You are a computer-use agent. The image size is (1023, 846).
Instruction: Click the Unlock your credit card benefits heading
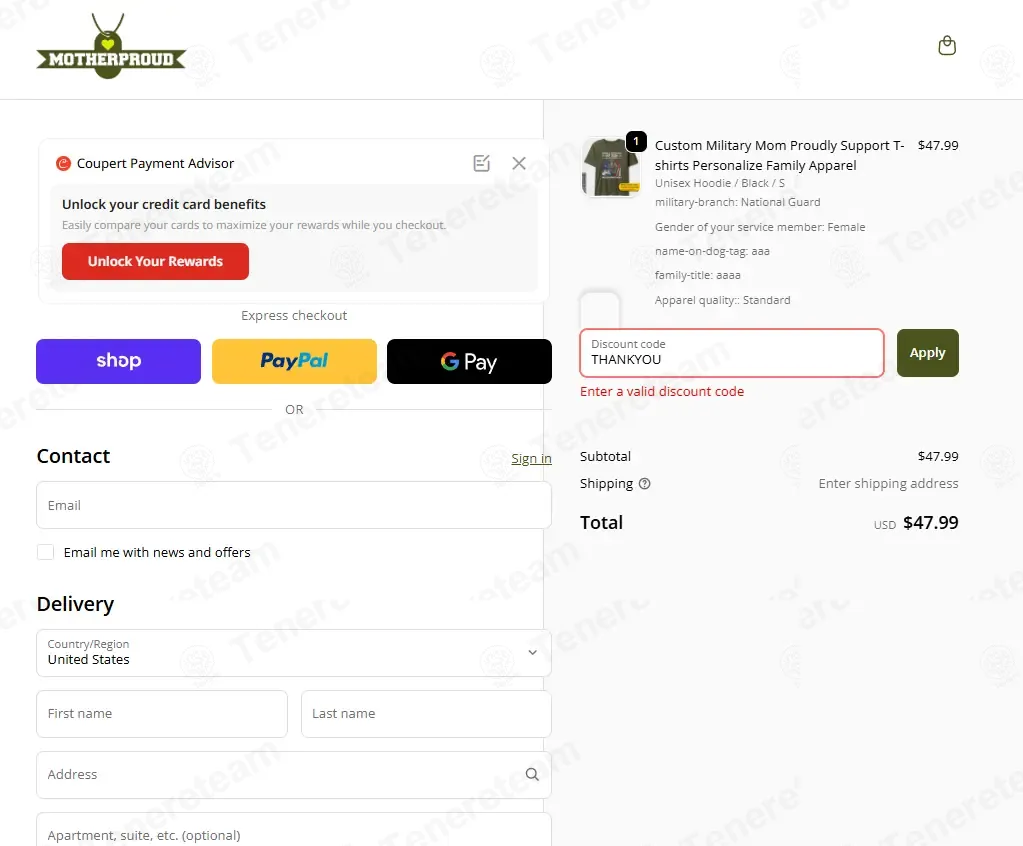coord(164,204)
